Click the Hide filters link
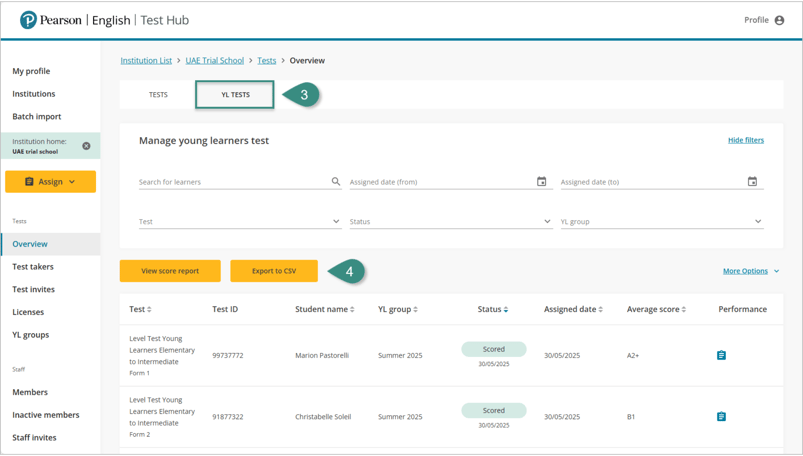Screen dimensions: 803x456 (x=745, y=140)
